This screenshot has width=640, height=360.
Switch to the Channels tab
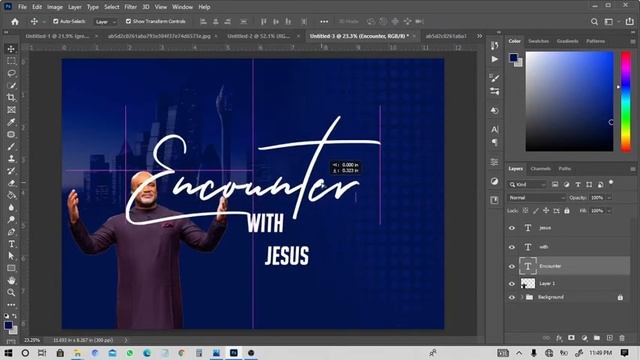pyautogui.click(x=540, y=169)
